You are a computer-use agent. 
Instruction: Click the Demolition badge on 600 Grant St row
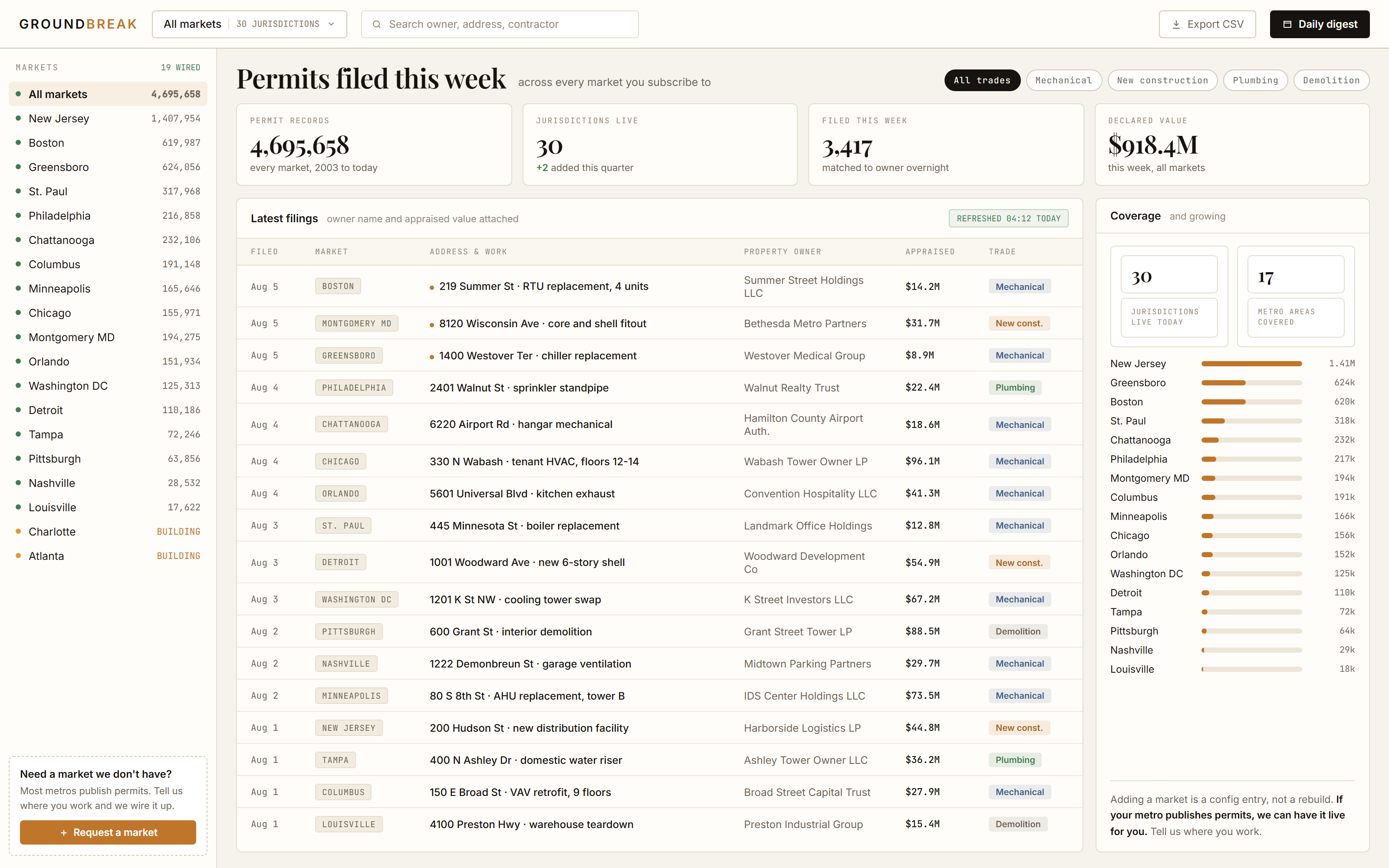point(1017,631)
